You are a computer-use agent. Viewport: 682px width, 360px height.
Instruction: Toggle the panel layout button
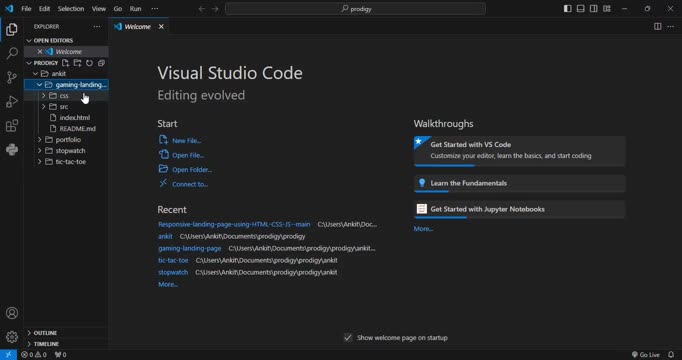581,8
